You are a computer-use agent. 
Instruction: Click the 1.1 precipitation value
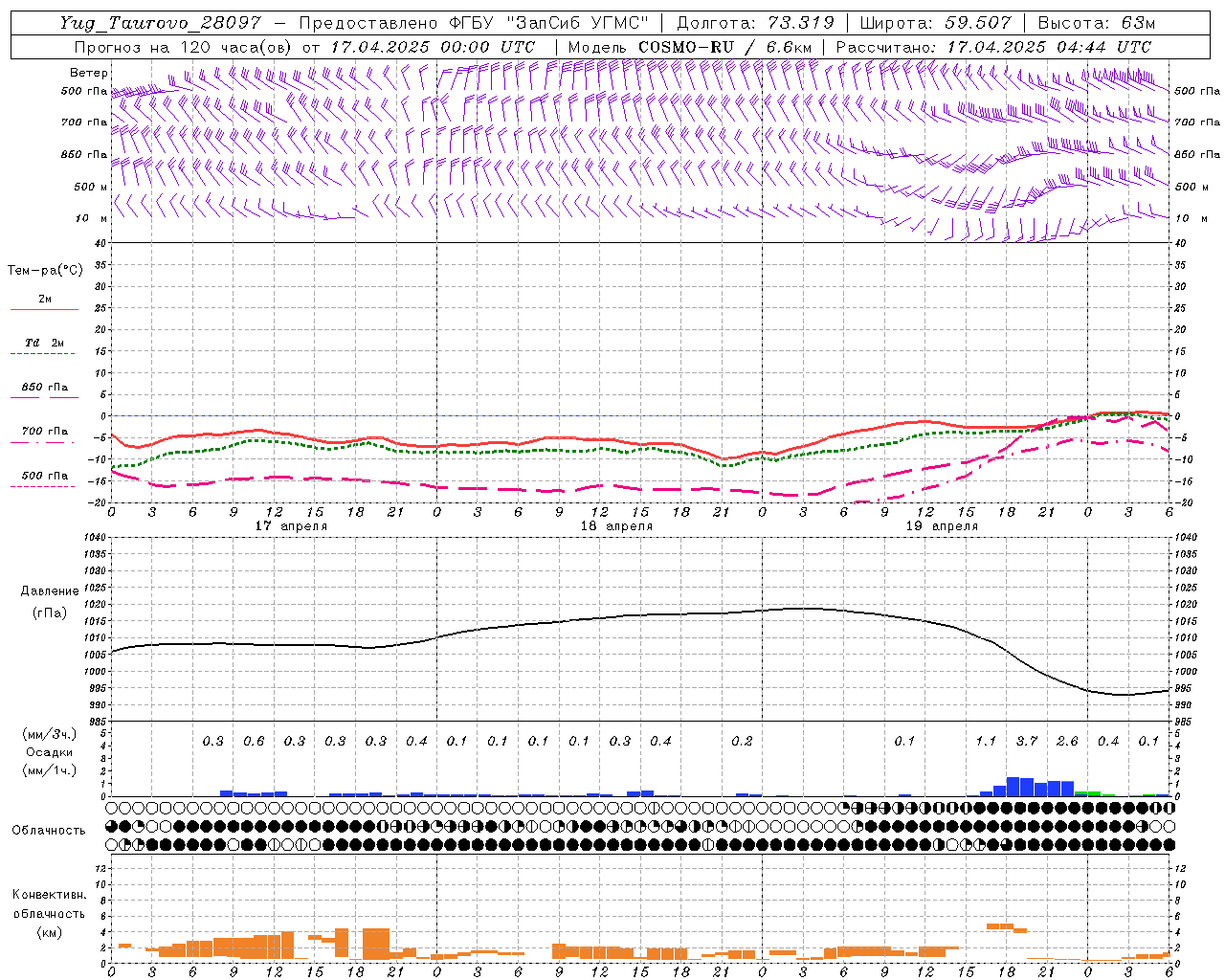coord(986,741)
